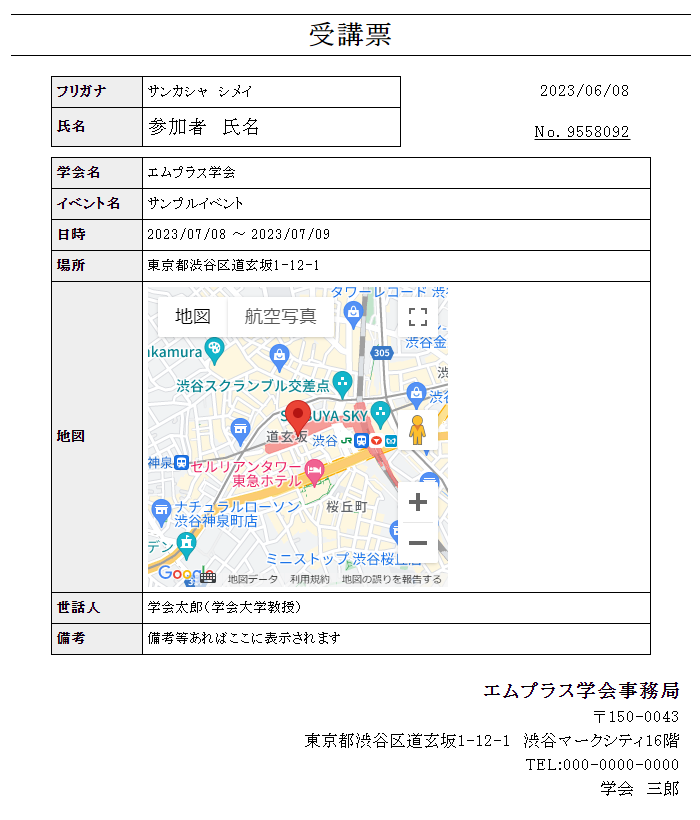This screenshot has height=820, width=700.
Task: Click the 備考 label cell
Action: pyautogui.click(x=97, y=639)
